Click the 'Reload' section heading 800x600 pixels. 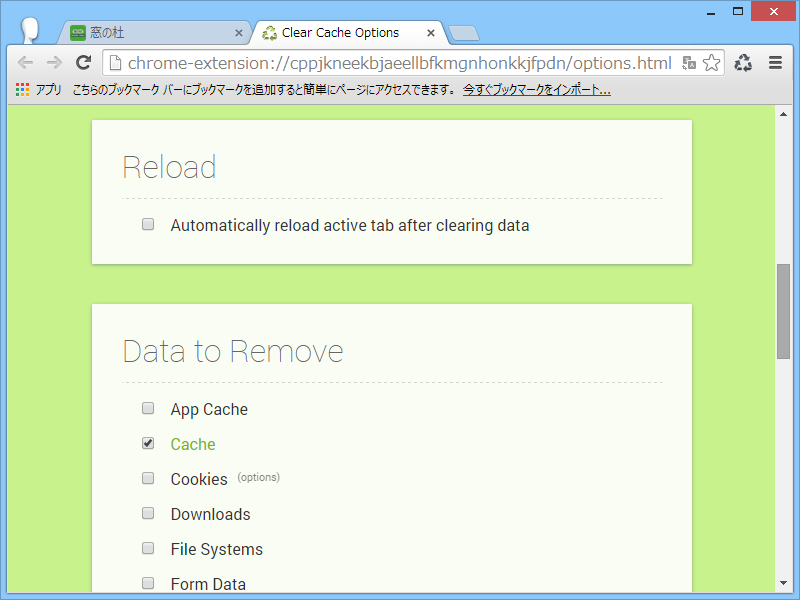coord(169,167)
